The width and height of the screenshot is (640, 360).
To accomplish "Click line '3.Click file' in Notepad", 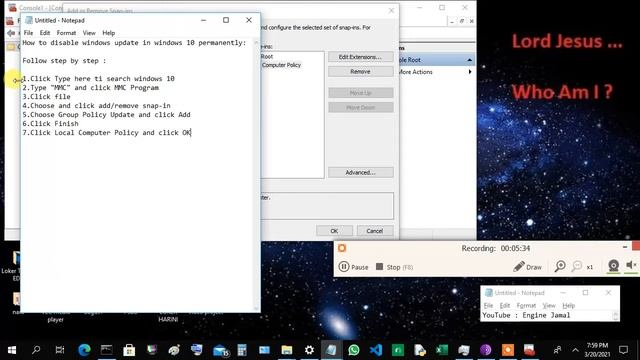I will [x=47, y=97].
